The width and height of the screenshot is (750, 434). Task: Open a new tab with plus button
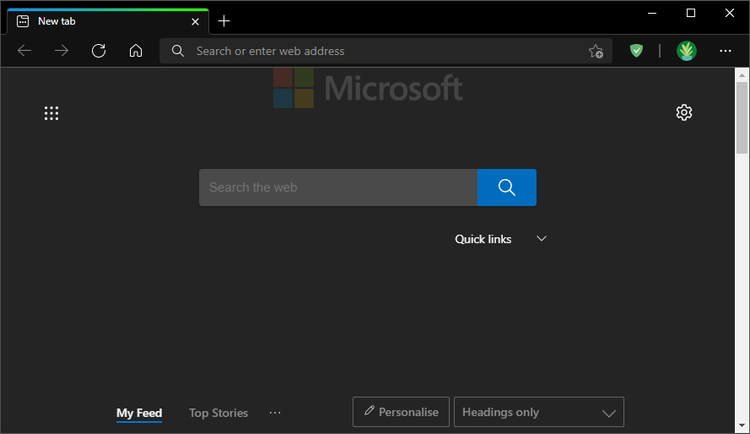[224, 21]
